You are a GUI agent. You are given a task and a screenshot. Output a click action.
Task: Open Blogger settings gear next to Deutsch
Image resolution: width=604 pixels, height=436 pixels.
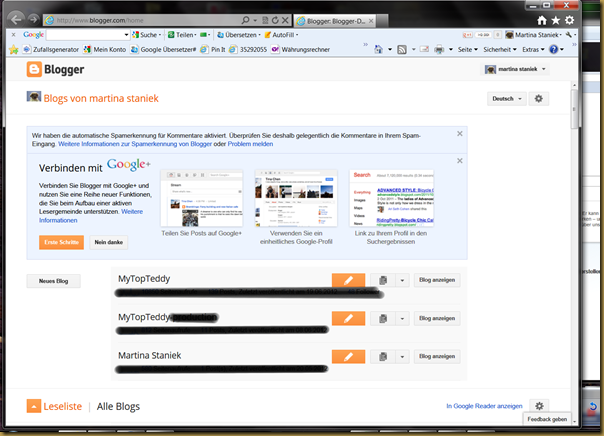tap(539, 99)
